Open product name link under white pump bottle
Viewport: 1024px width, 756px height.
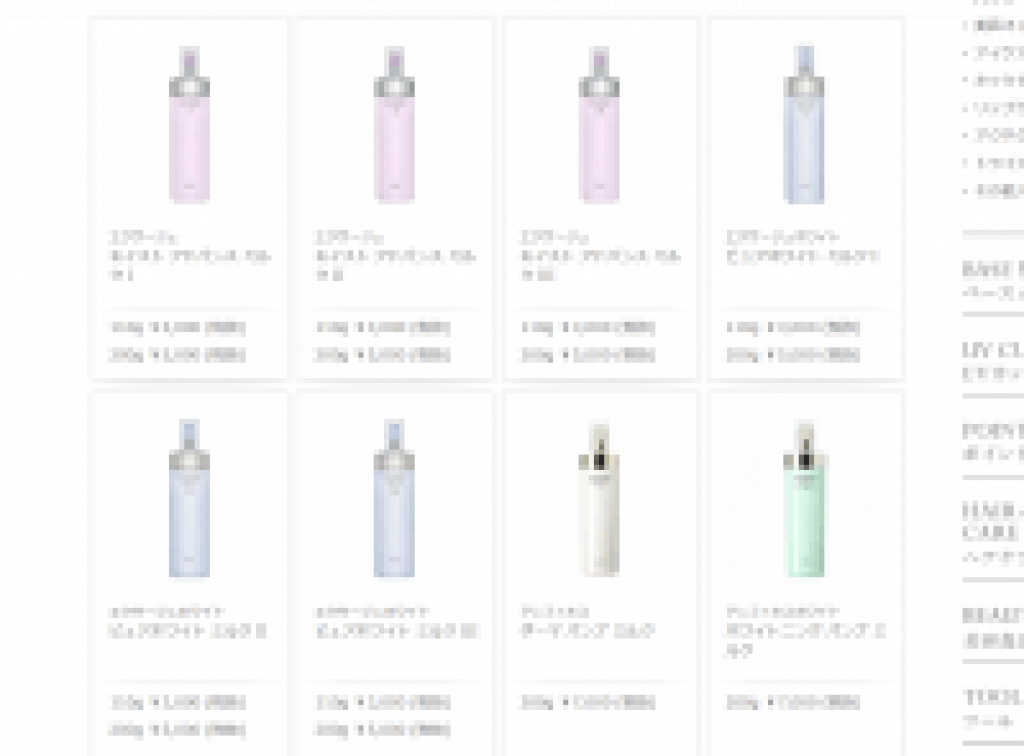(x=588, y=622)
